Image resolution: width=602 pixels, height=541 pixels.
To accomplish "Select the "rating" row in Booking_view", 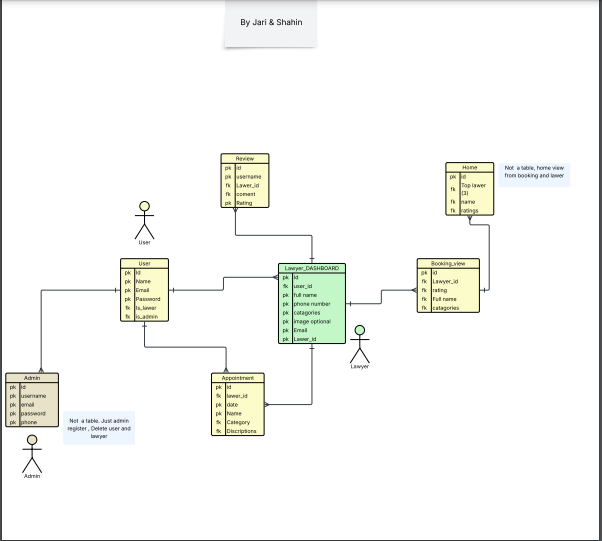I will click(448, 290).
